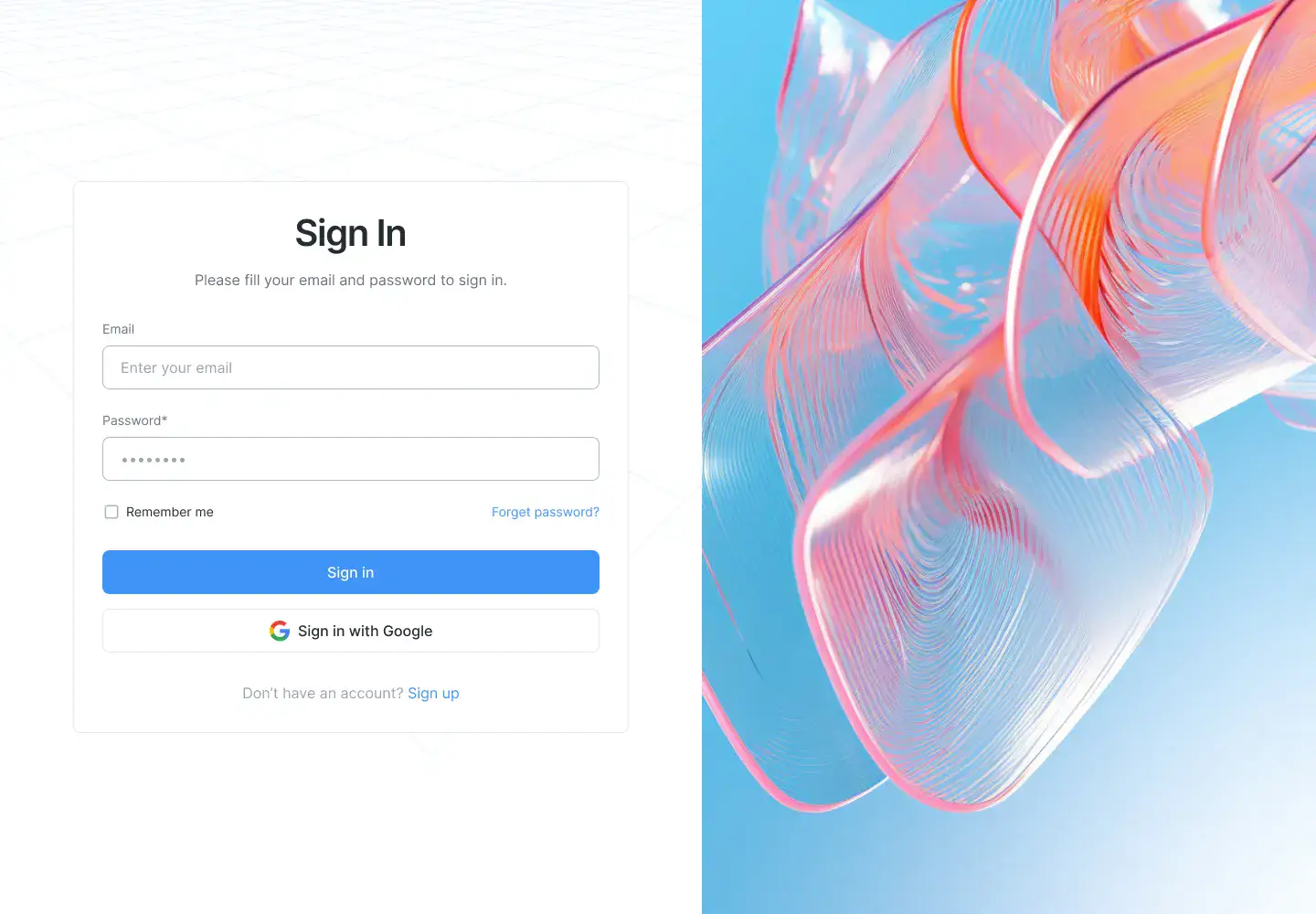The width and height of the screenshot is (1316, 914).
Task: Choose Sign in with Google
Action: 351,631
